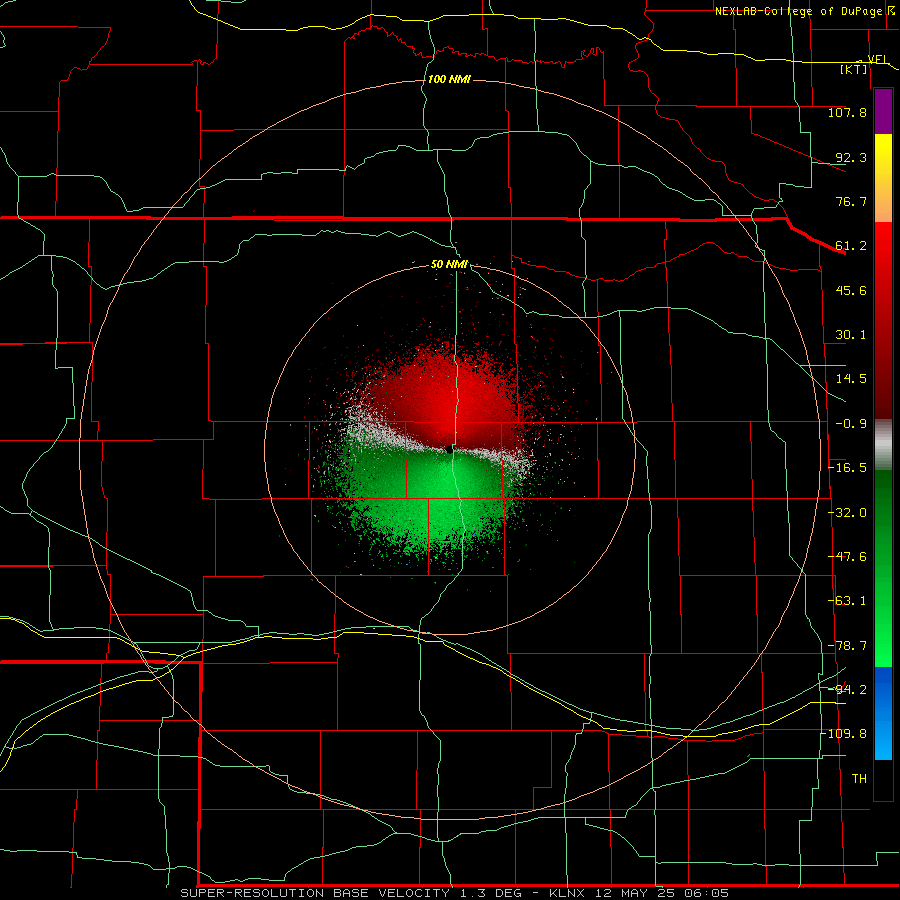Click the TH threshold label
This screenshot has width=900, height=900.
tap(859, 779)
